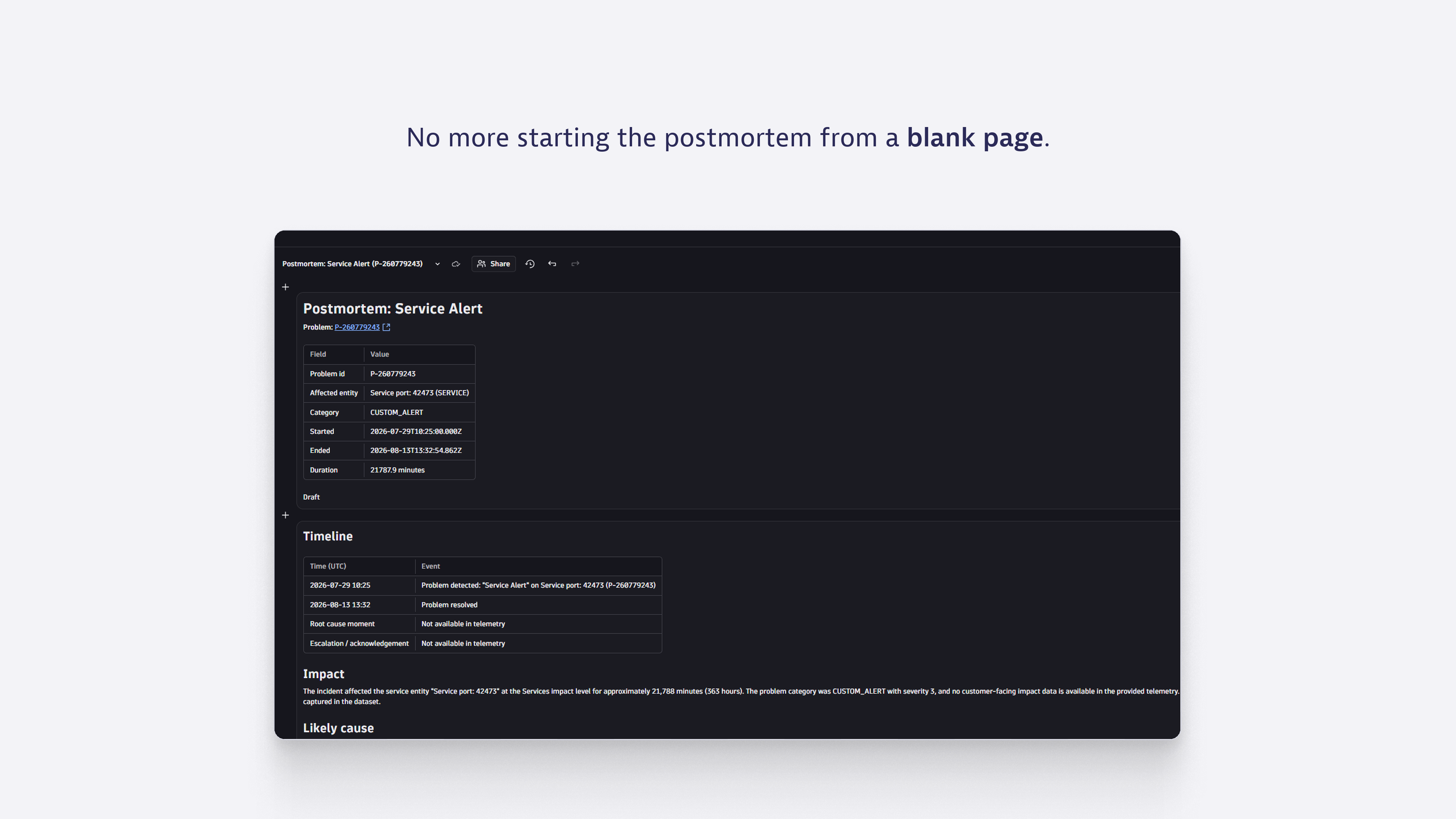The height and width of the screenshot is (819, 1456).
Task: Add section above the Postmortem heading
Action: pos(286,287)
